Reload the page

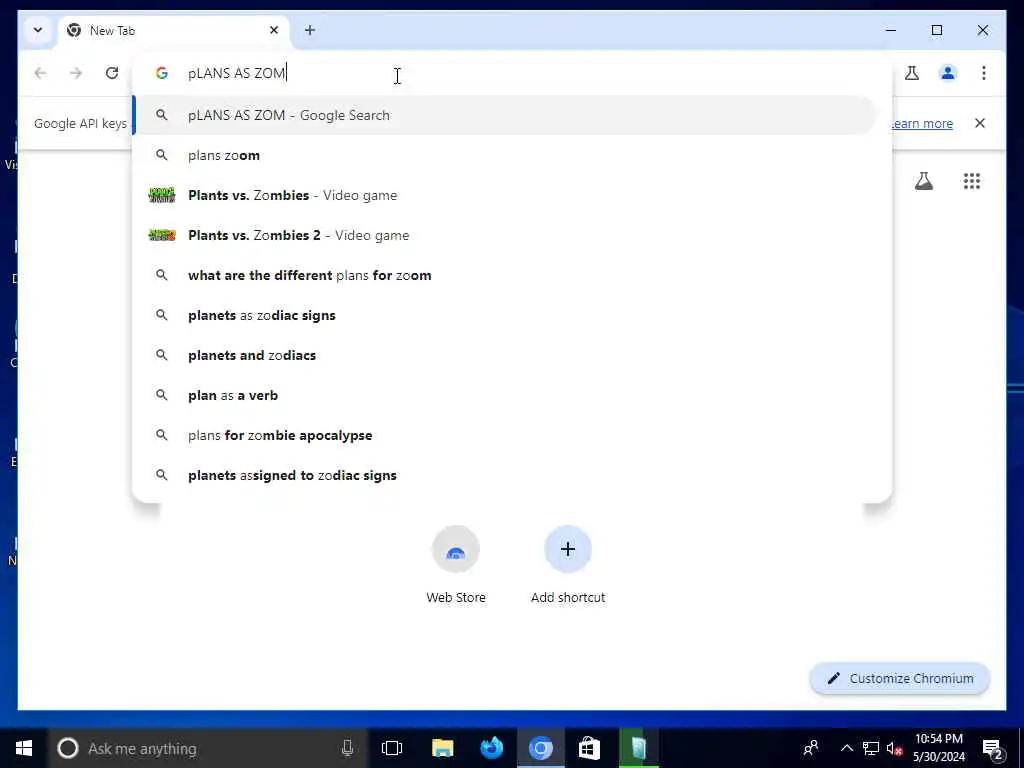pyautogui.click(x=112, y=73)
